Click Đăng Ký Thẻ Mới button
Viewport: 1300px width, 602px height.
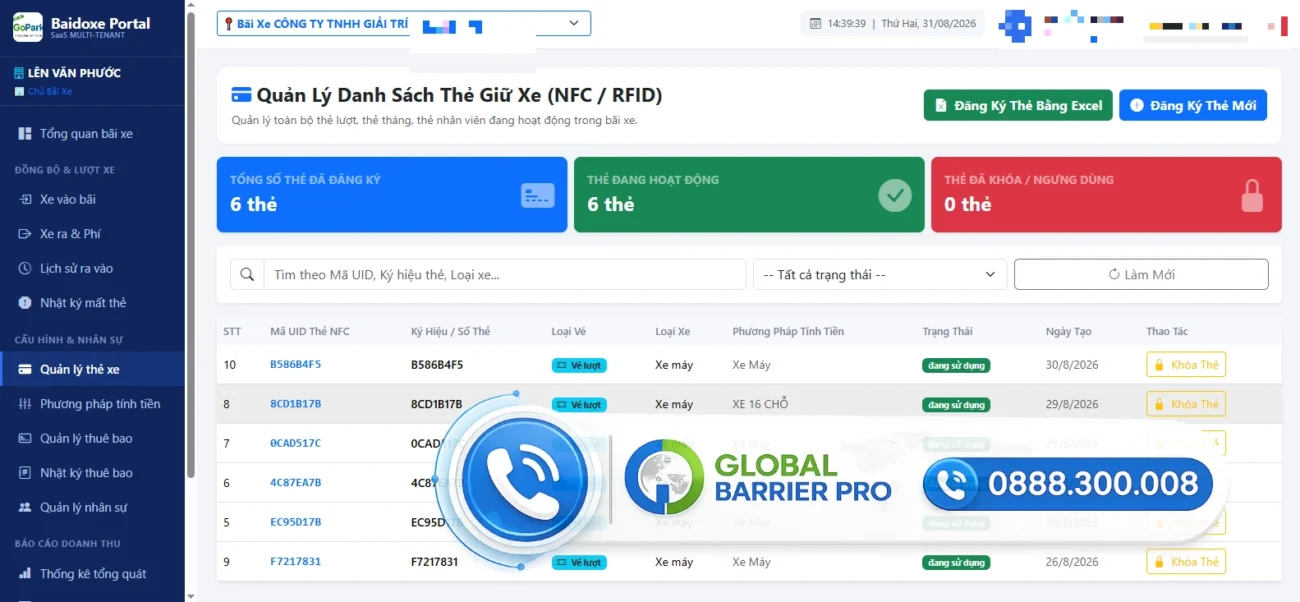1193,105
